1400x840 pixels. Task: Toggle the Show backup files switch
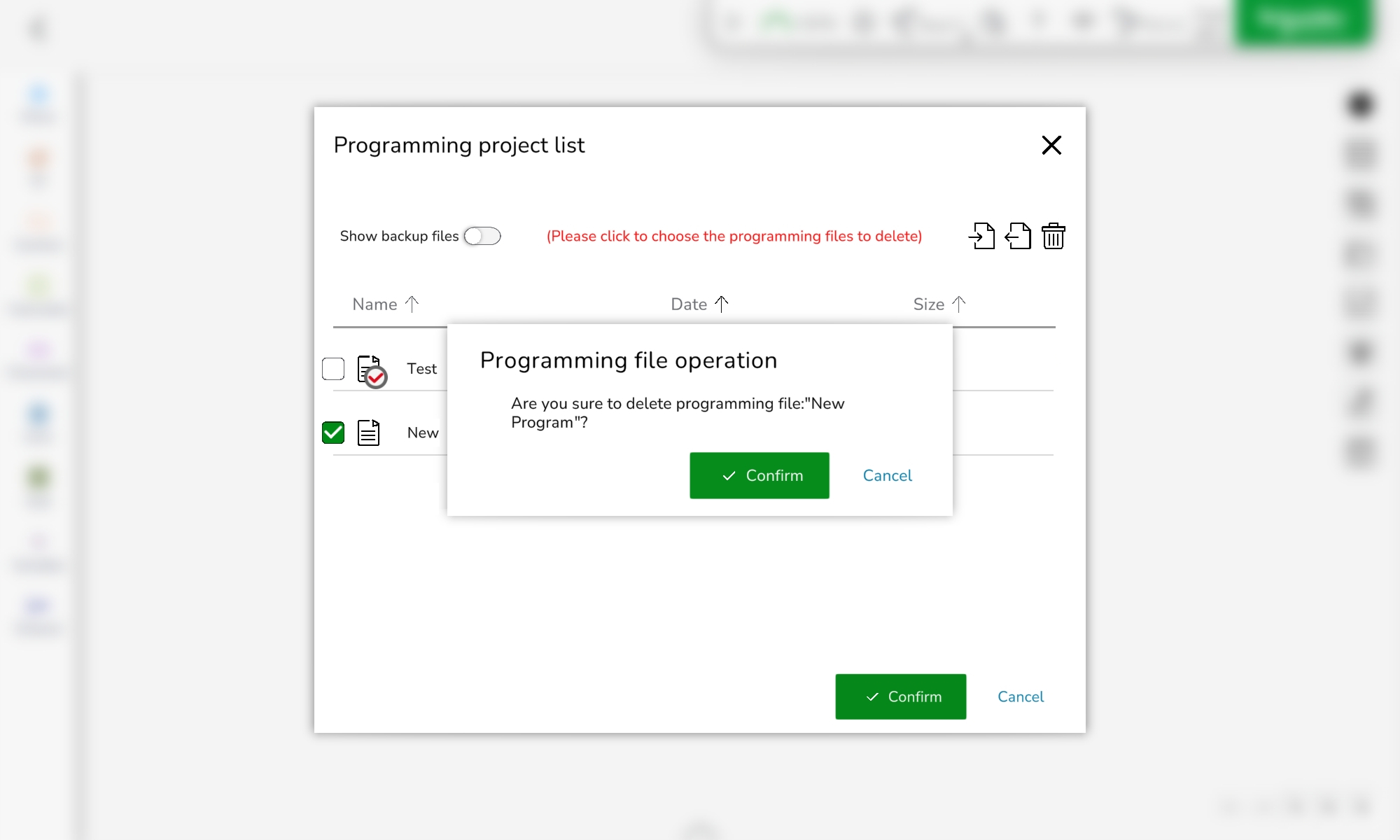point(482,236)
